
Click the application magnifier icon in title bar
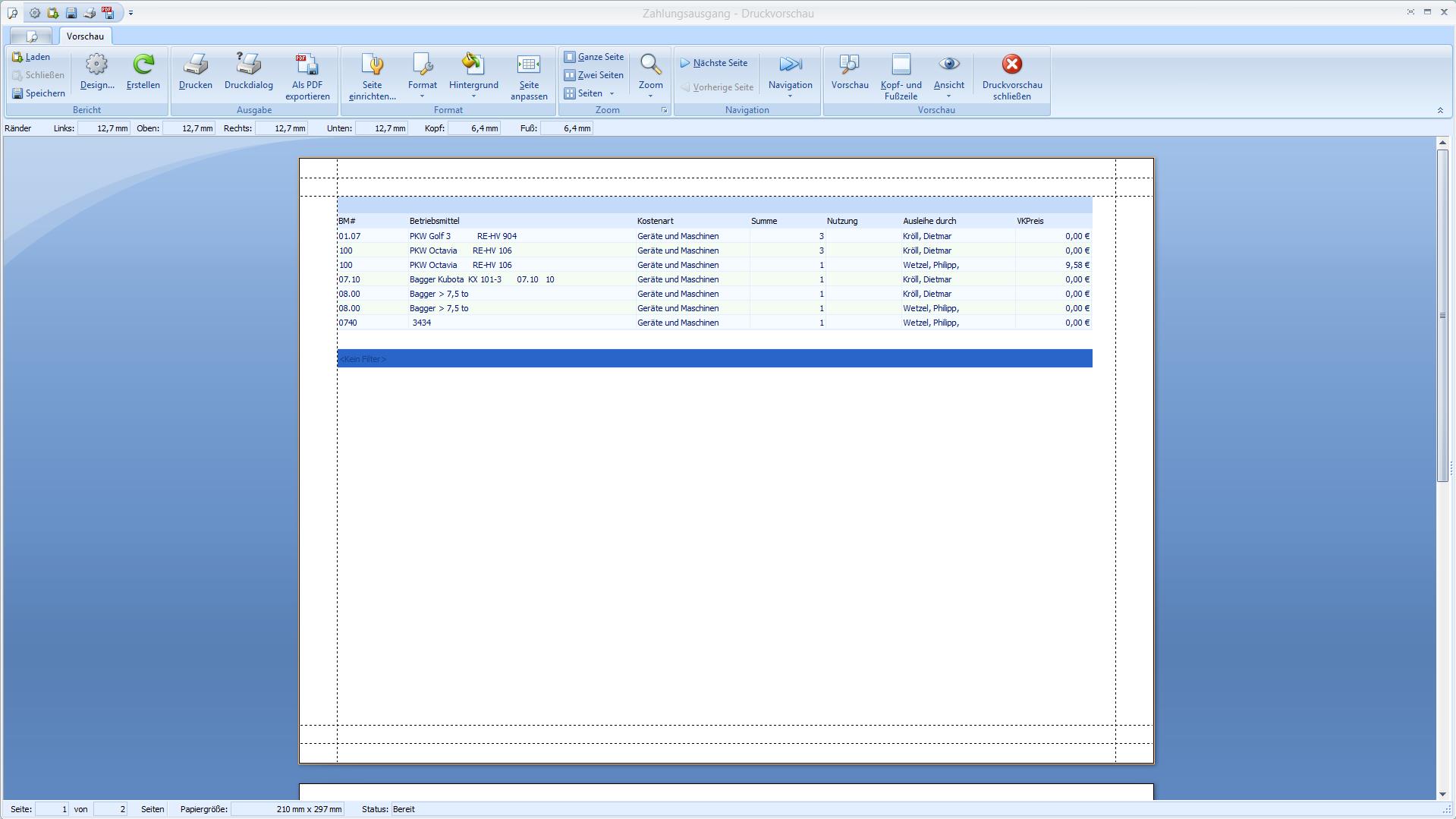coord(12,13)
